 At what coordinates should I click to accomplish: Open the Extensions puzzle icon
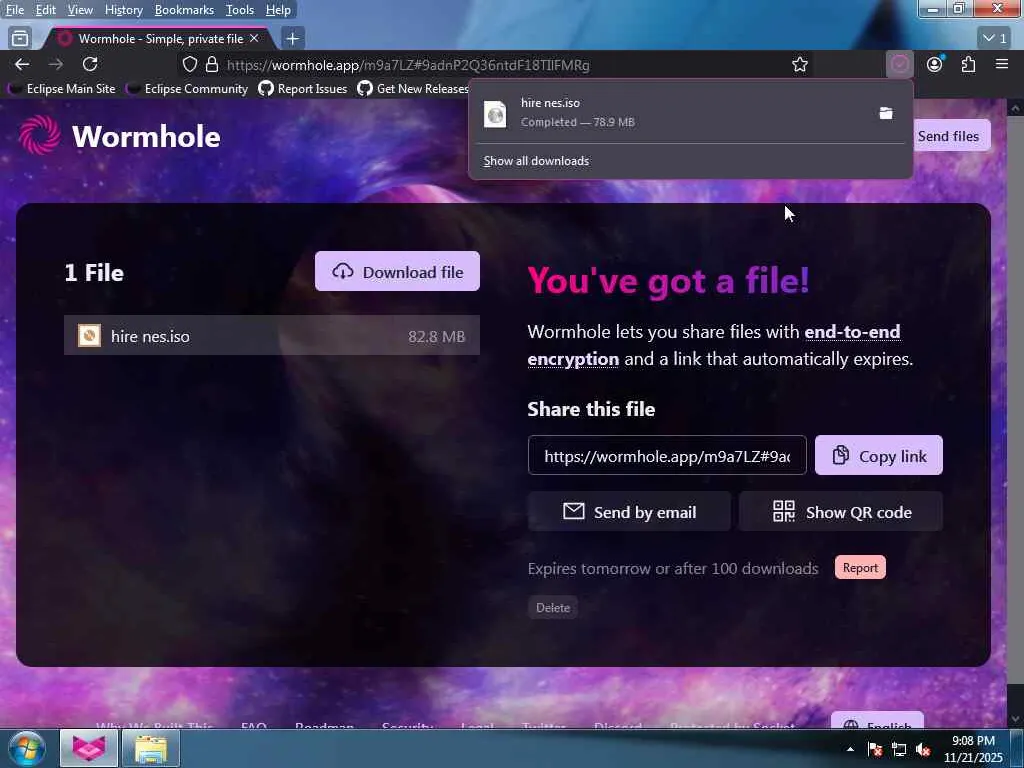click(x=968, y=64)
